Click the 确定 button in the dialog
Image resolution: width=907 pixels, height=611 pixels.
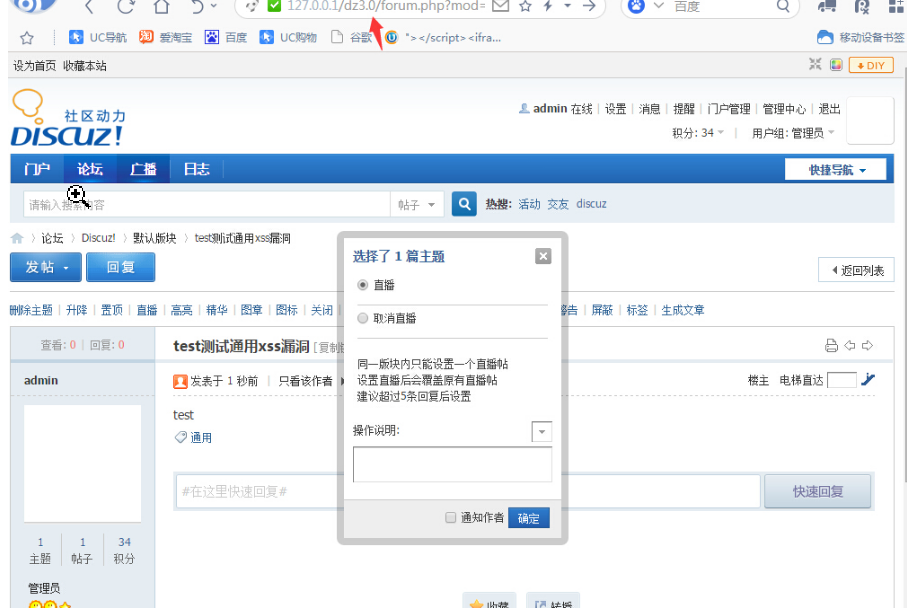[x=529, y=518]
